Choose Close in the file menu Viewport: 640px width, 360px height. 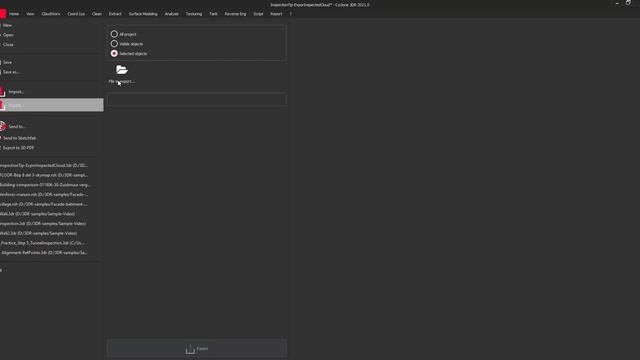point(8,44)
